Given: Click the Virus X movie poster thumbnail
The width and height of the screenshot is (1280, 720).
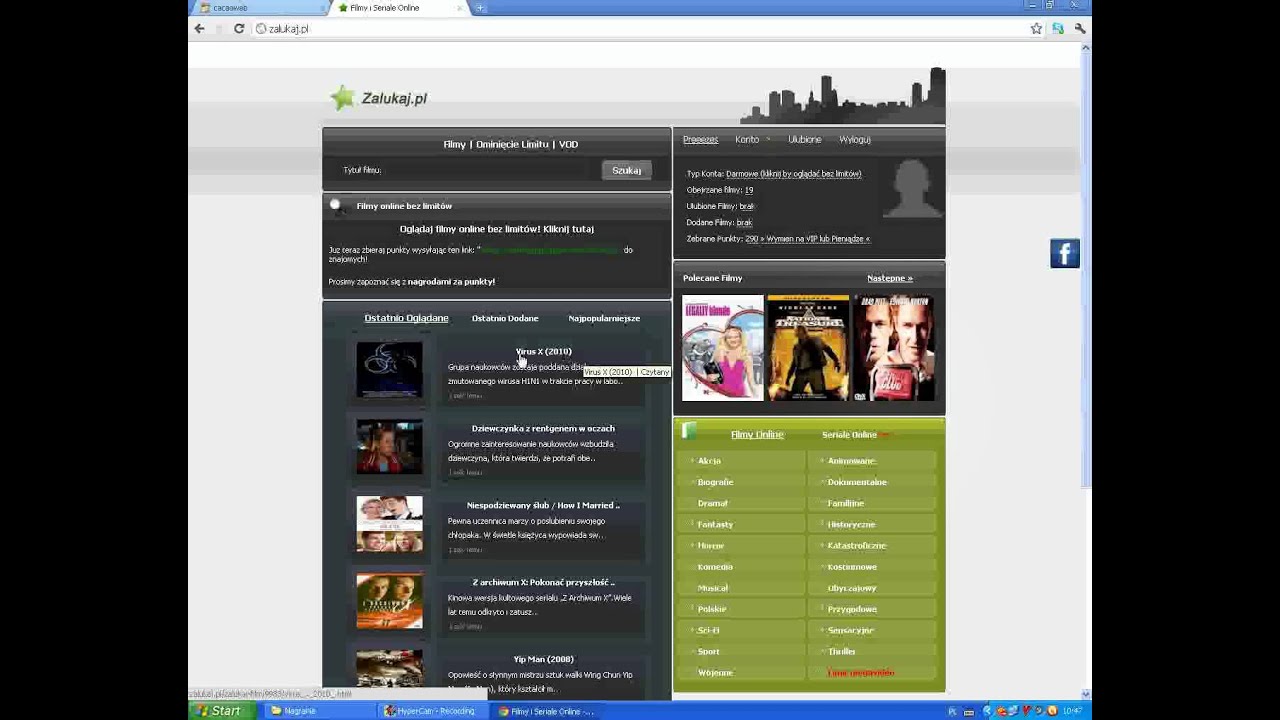Looking at the screenshot, I should 389,370.
